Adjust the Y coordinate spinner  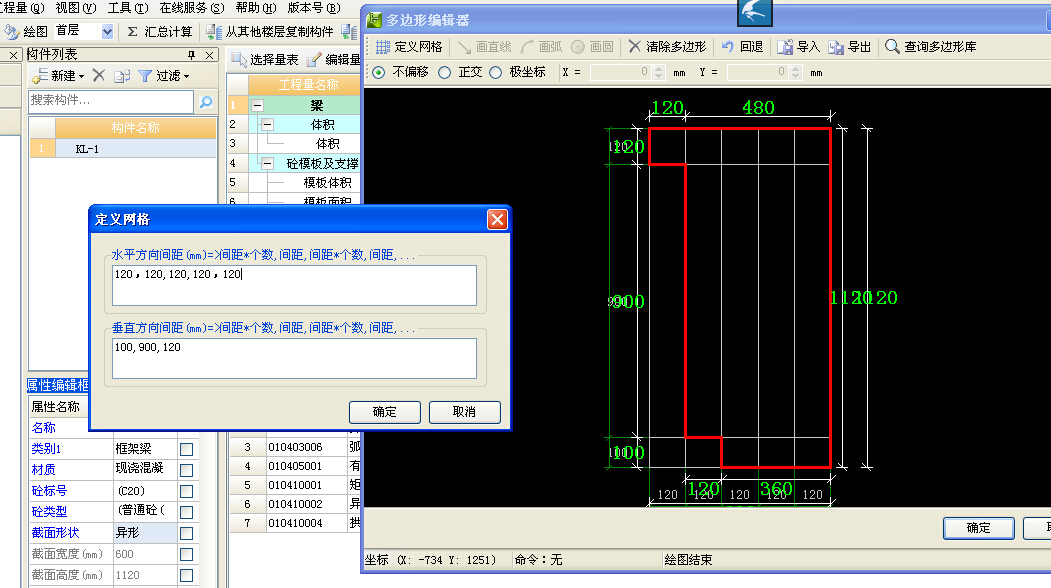coord(796,72)
